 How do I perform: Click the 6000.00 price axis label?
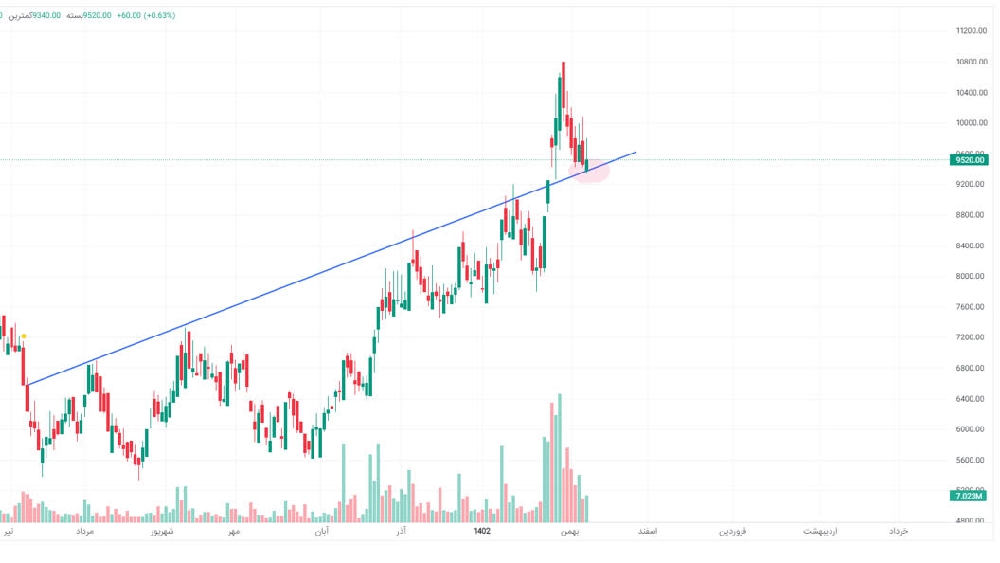971,429
